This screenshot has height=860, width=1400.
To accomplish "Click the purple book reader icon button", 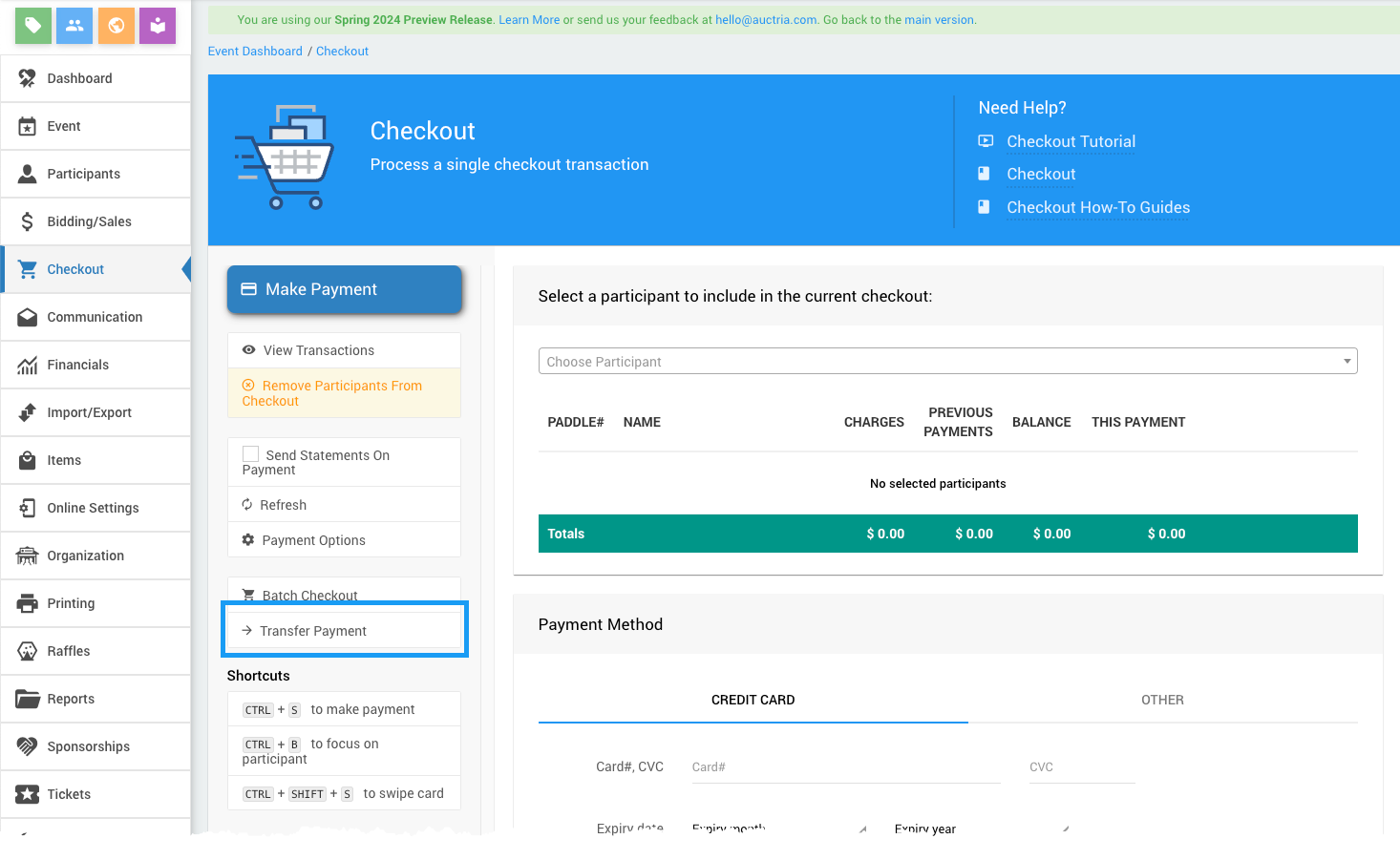I will click(158, 26).
